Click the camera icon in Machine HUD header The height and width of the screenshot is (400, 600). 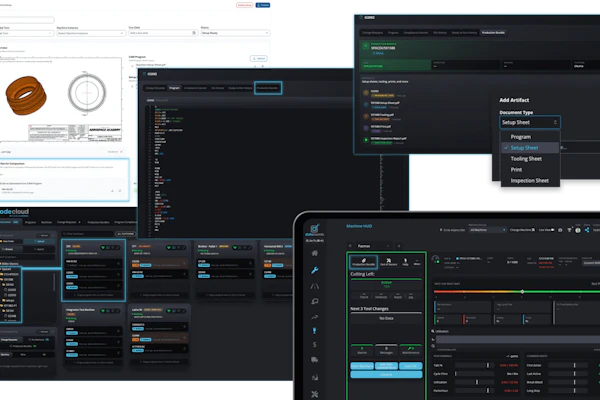pyautogui.click(x=560, y=230)
